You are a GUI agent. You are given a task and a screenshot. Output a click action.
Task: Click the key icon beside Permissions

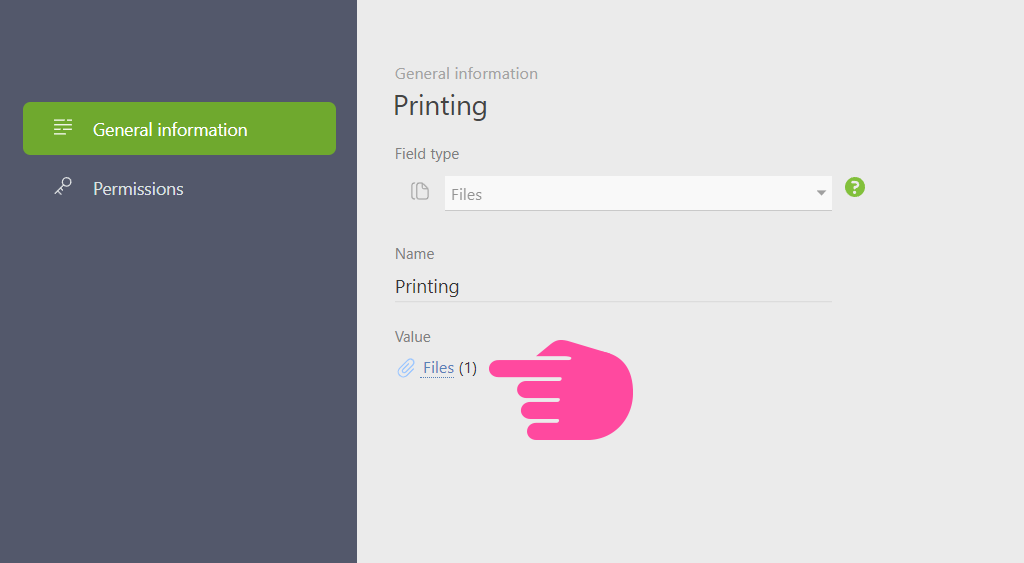(63, 187)
